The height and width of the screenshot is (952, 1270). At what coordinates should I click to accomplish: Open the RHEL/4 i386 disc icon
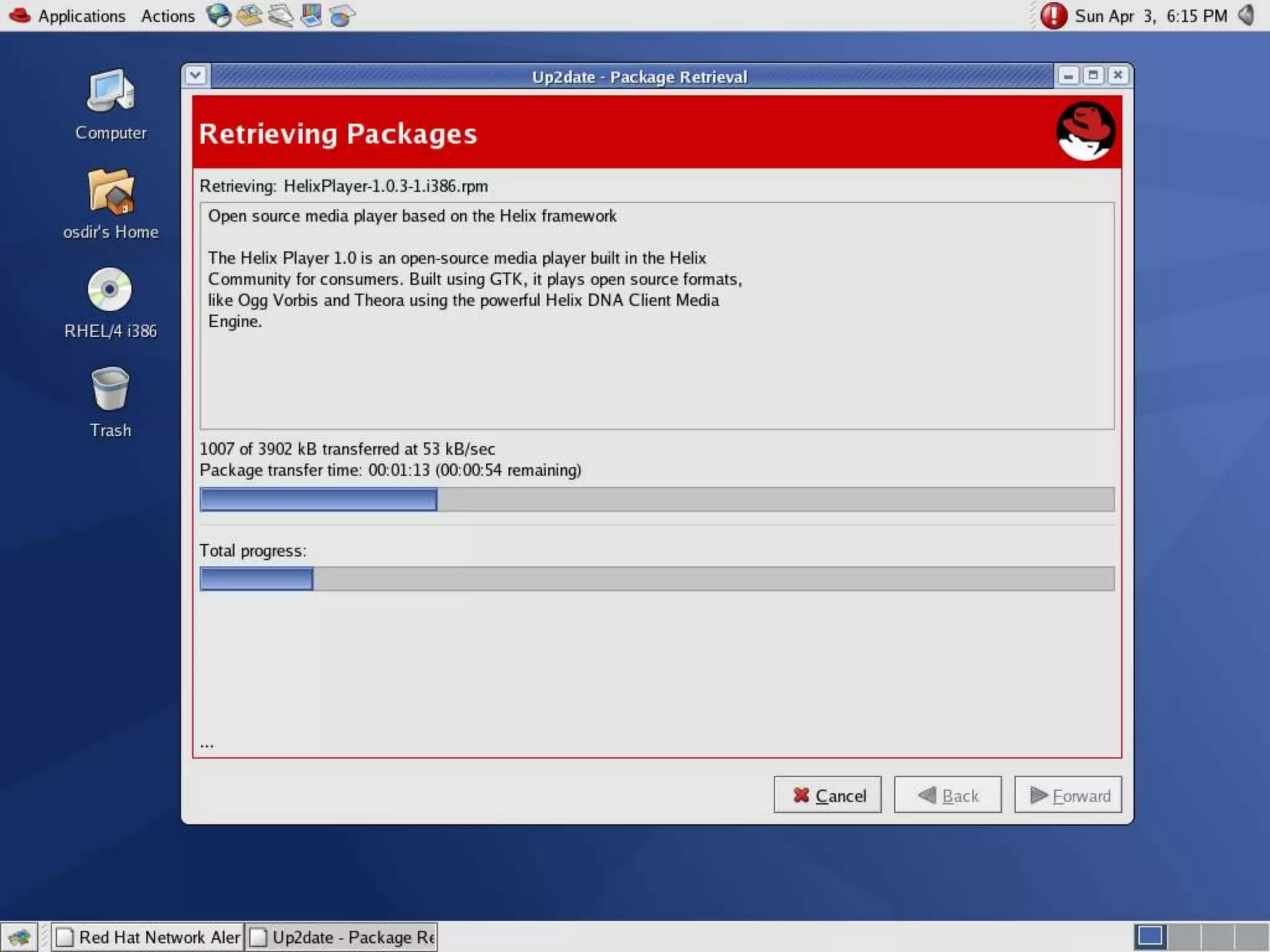[110, 290]
